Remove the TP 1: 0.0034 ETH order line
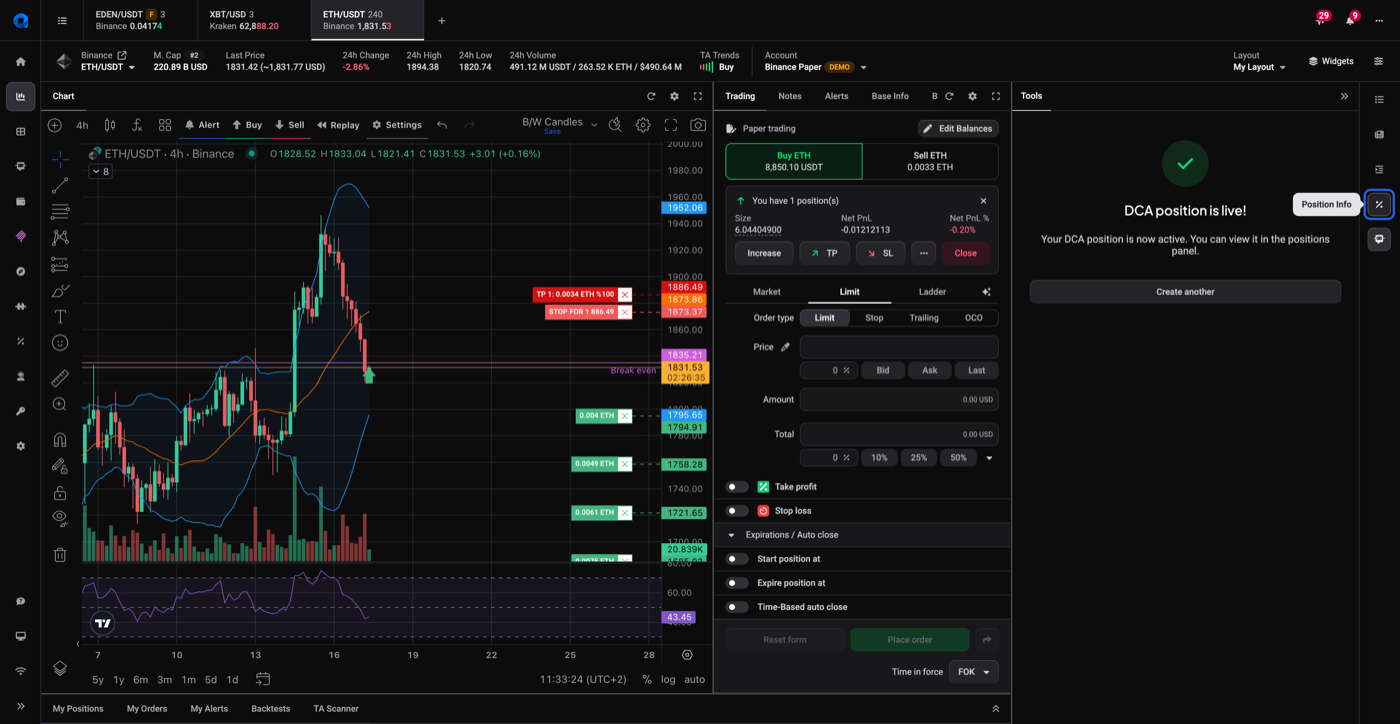 pyautogui.click(x=625, y=294)
